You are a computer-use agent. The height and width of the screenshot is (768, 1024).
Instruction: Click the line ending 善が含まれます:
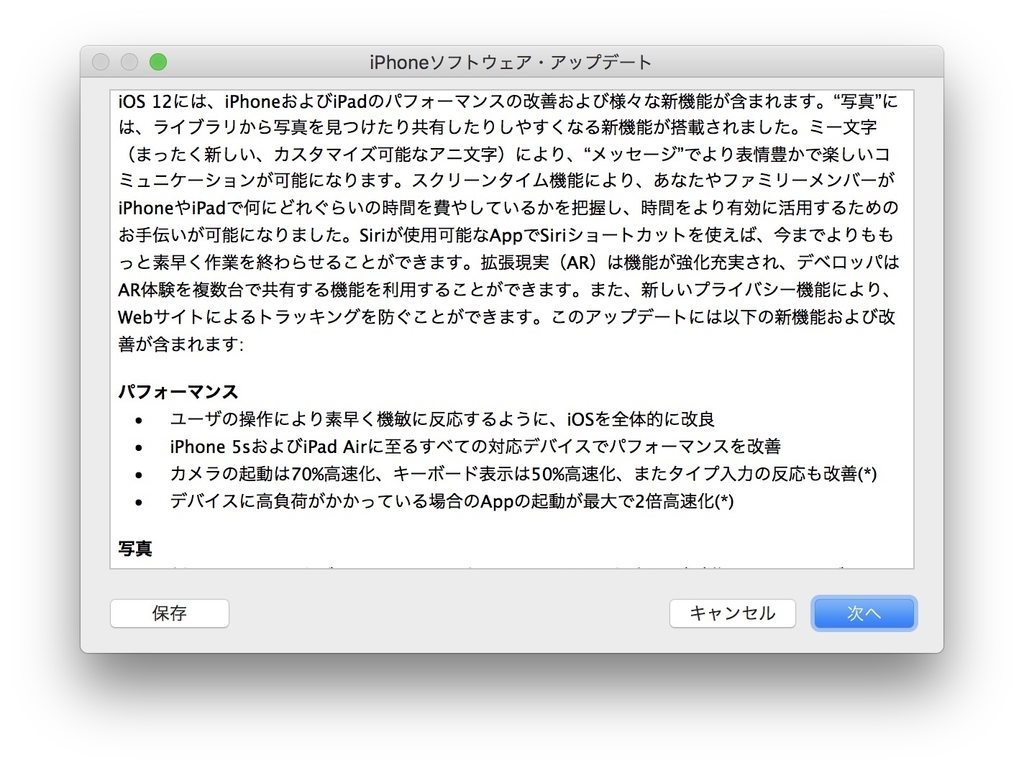tap(181, 344)
